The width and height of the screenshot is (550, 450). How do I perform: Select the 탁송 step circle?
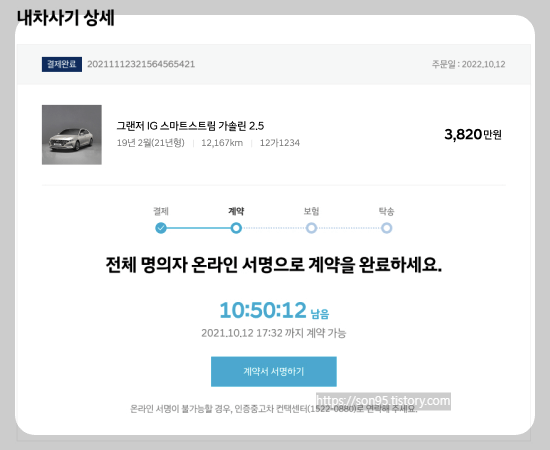pyautogui.click(x=387, y=228)
